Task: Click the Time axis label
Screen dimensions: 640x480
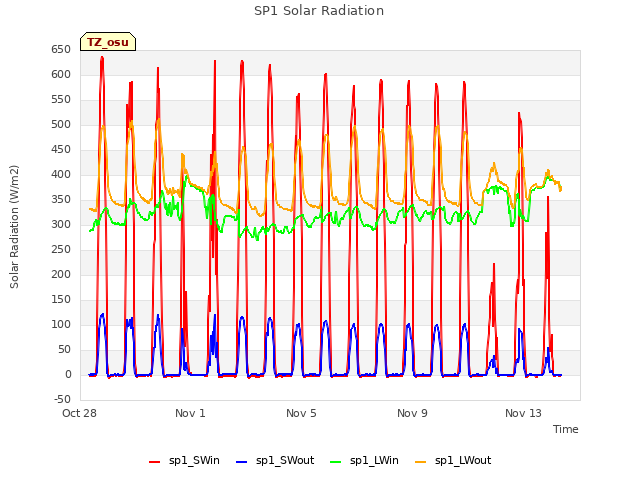Action: [566, 429]
